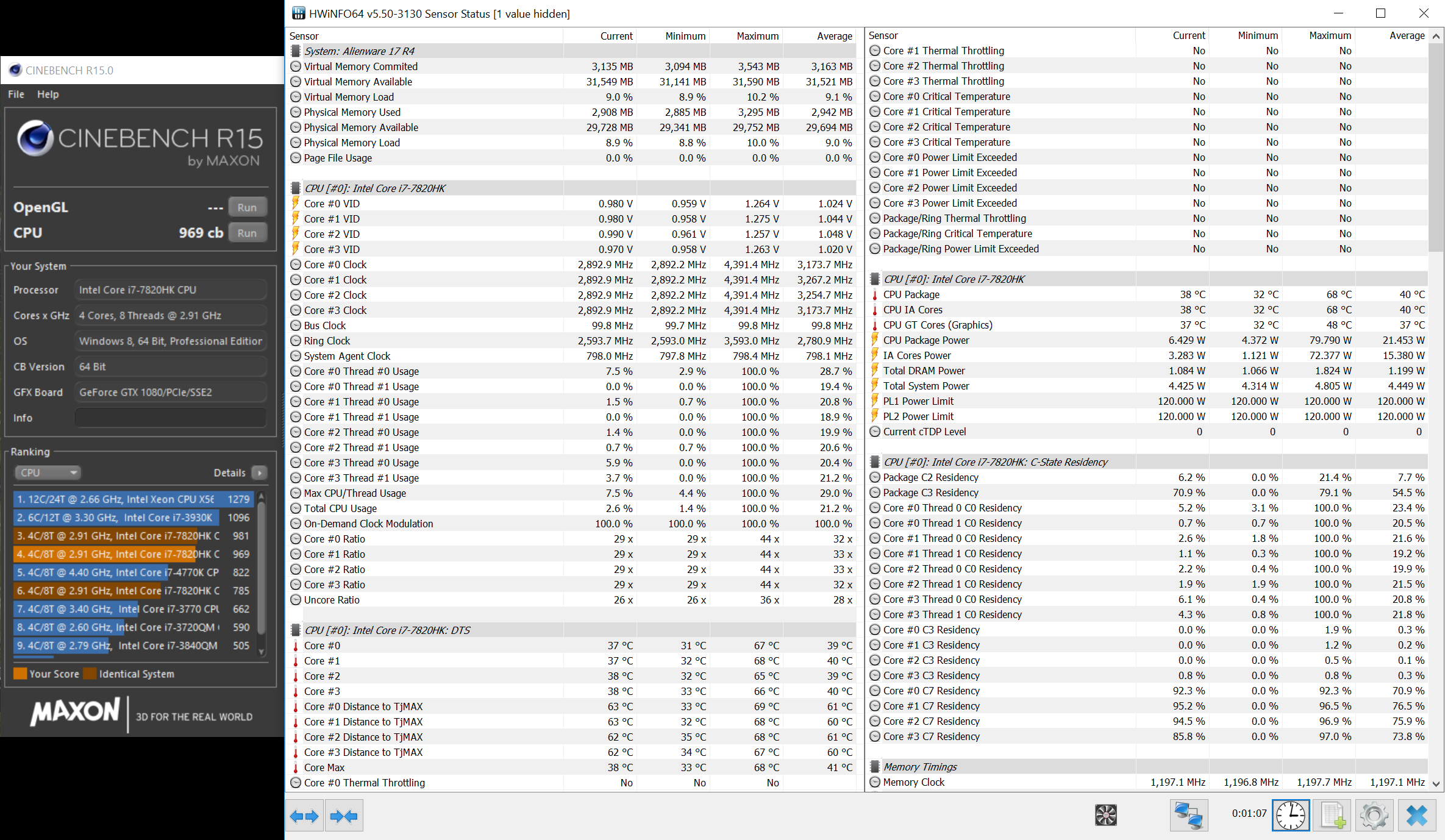
Task: Select the Current cTDP Level row
Action: [x=1147, y=432]
